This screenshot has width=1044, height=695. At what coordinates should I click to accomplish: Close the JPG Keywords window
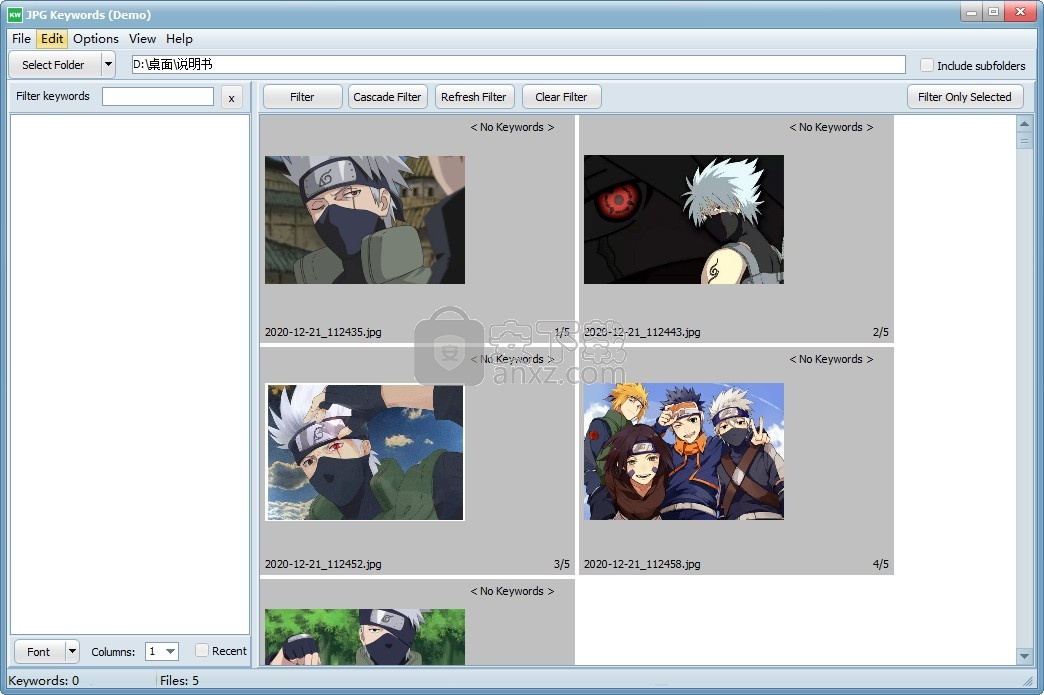coord(1019,12)
